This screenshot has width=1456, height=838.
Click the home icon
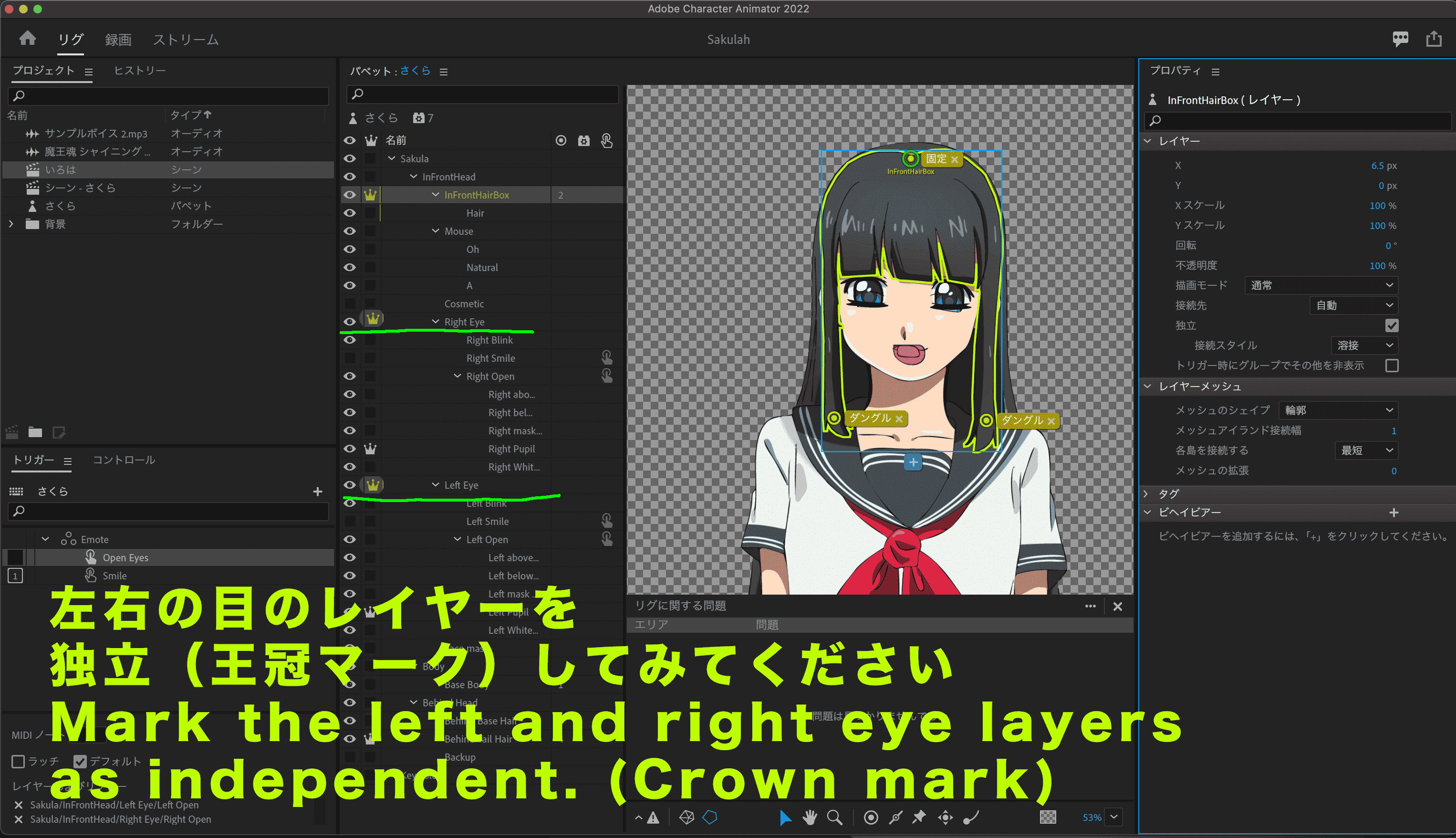pyautogui.click(x=27, y=39)
